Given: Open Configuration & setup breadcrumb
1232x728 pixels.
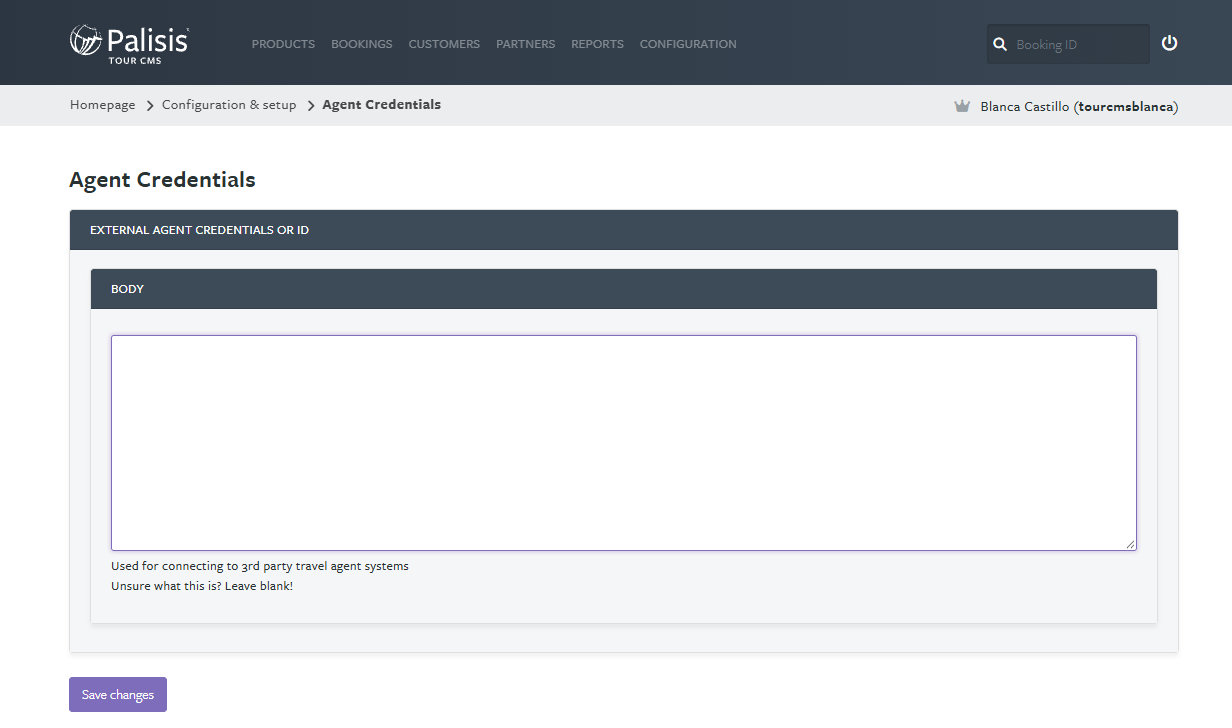Looking at the screenshot, I should [x=229, y=105].
